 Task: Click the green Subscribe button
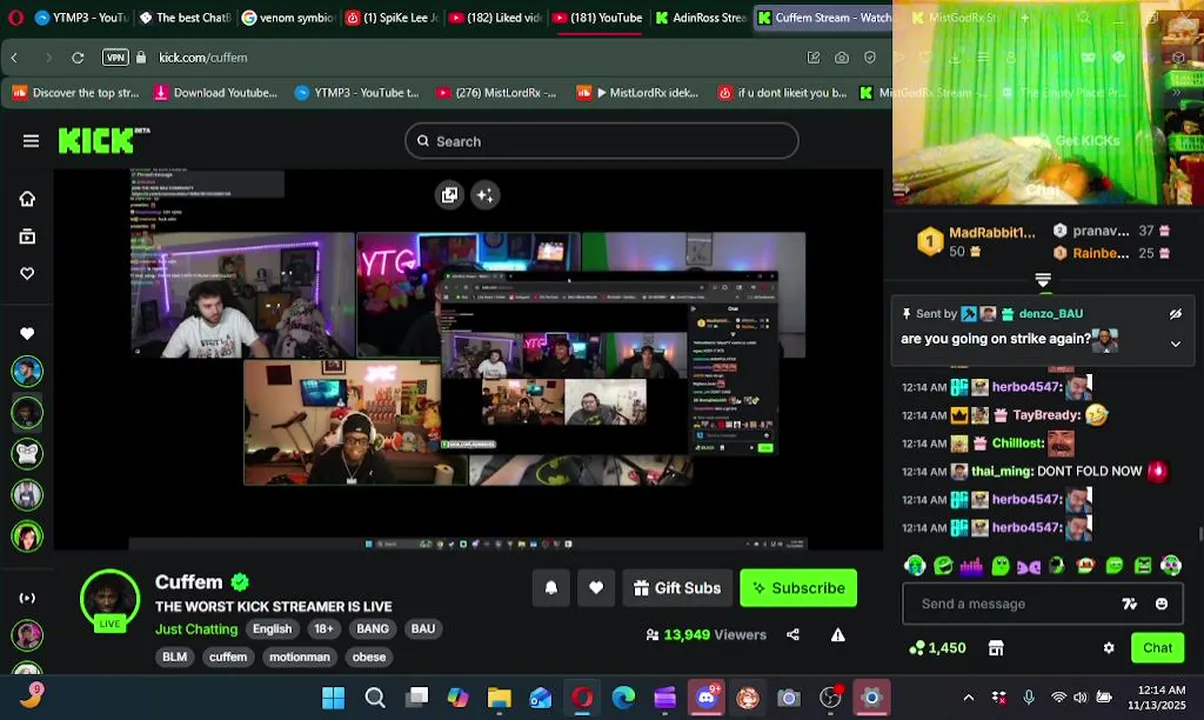pyautogui.click(x=798, y=588)
